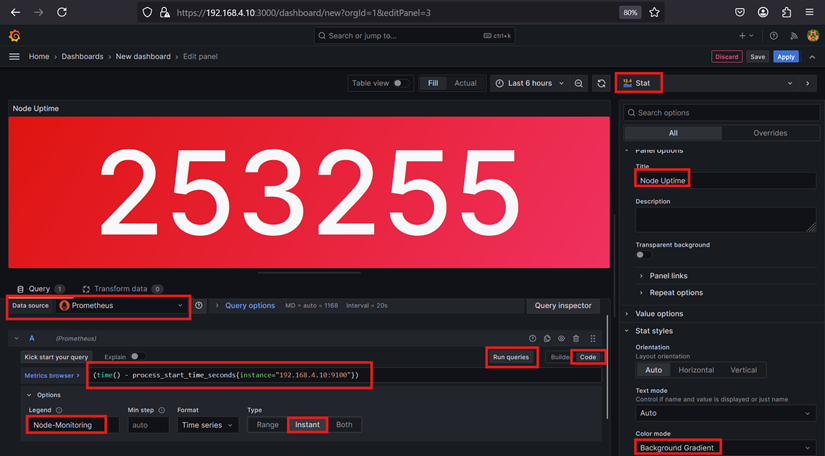Switch query editor to Code mode
The width and height of the screenshot is (825, 456).
click(588, 357)
